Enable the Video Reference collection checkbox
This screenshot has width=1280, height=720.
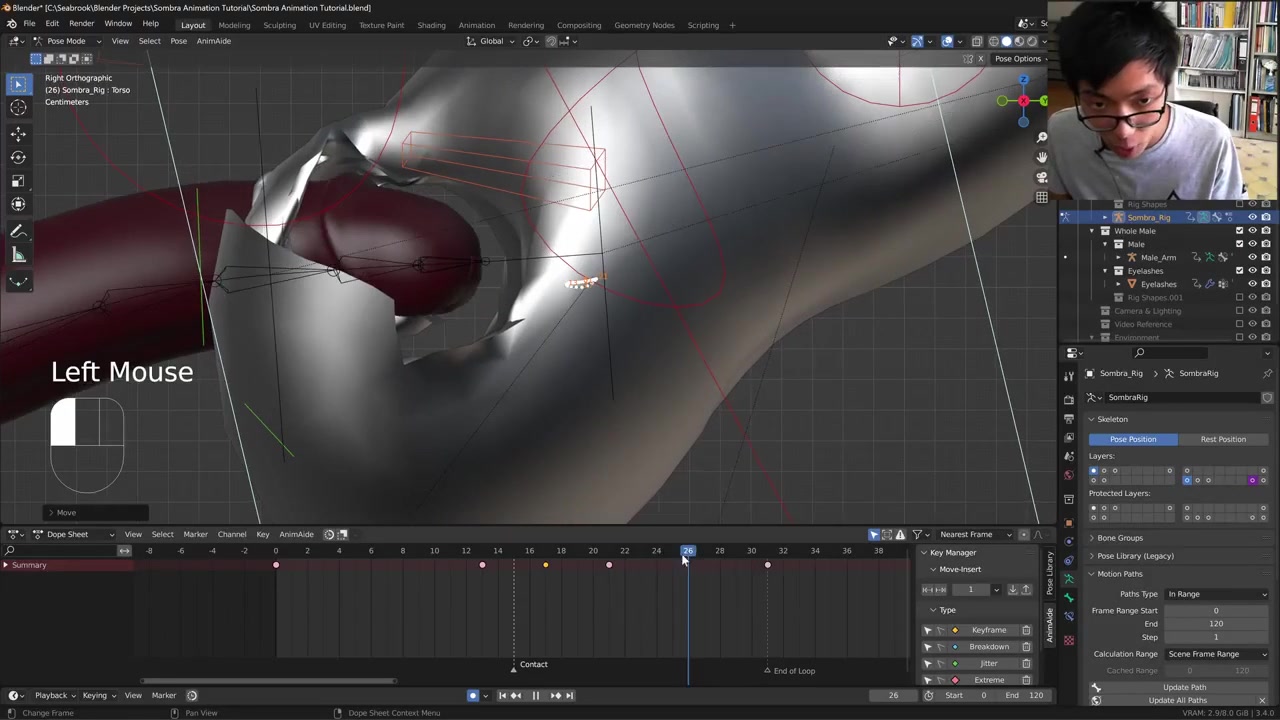1239,324
